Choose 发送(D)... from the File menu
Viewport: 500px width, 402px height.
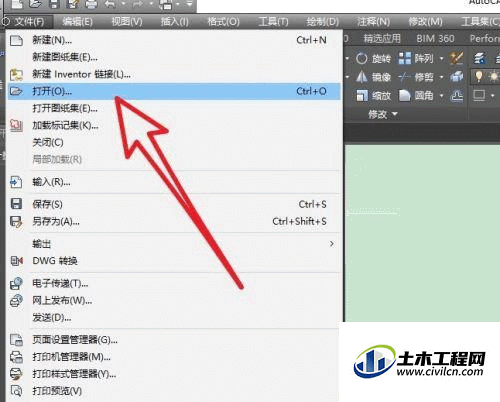point(173,318)
